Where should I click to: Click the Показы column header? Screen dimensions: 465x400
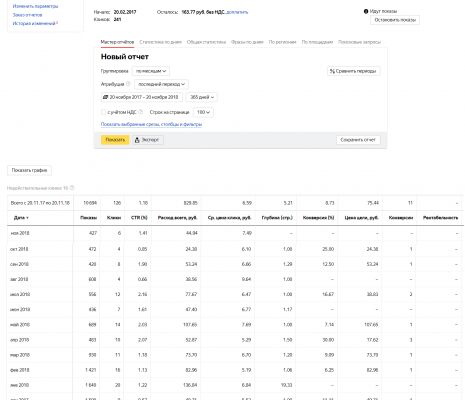88,218
